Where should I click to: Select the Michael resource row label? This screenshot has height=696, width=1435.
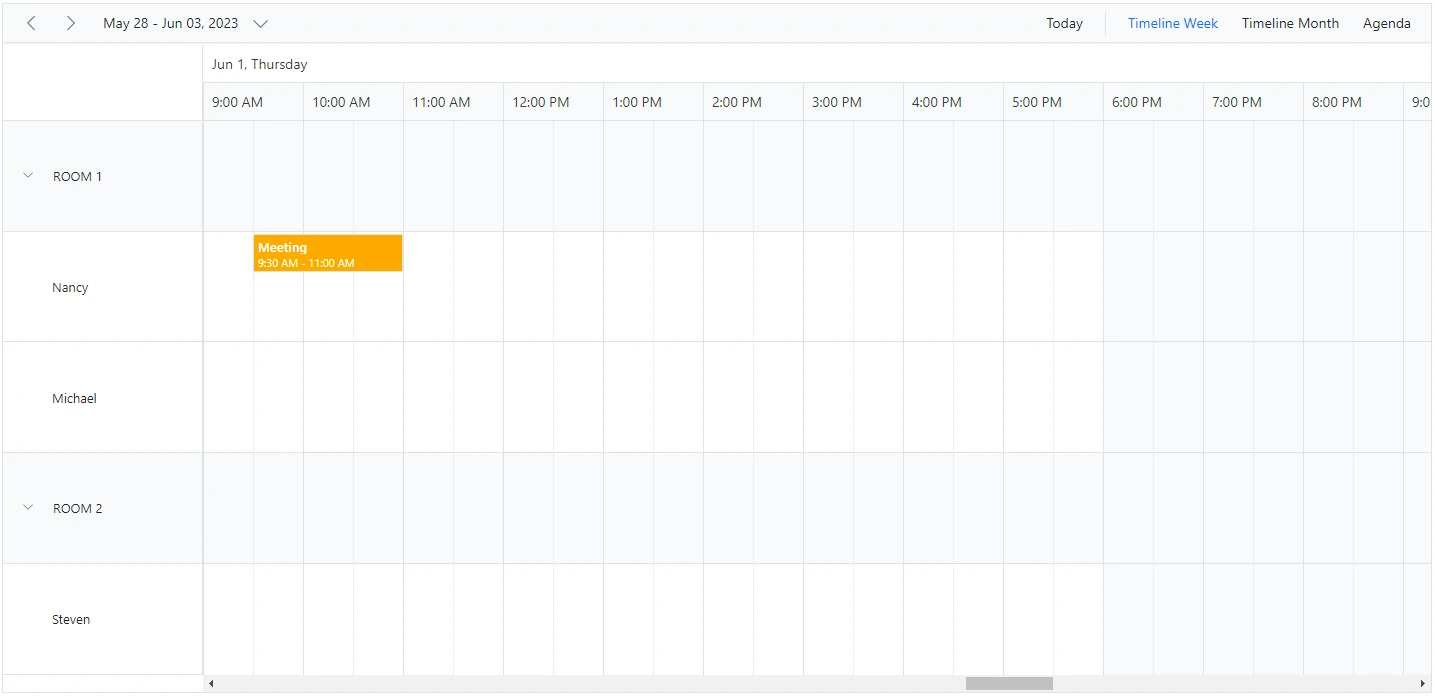pyautogui.click(x=74, y=398)
